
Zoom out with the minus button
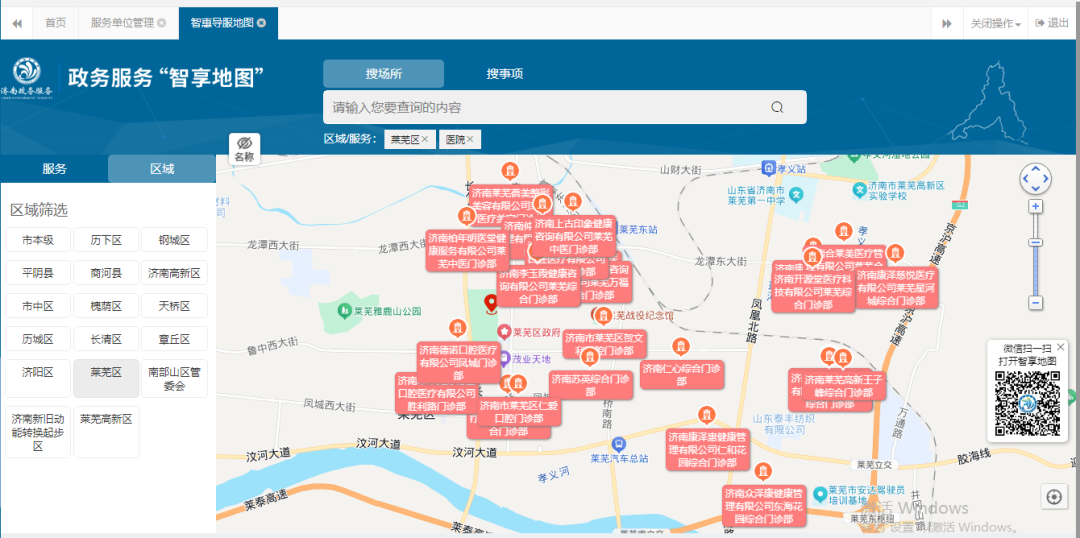coord(1035,302)
